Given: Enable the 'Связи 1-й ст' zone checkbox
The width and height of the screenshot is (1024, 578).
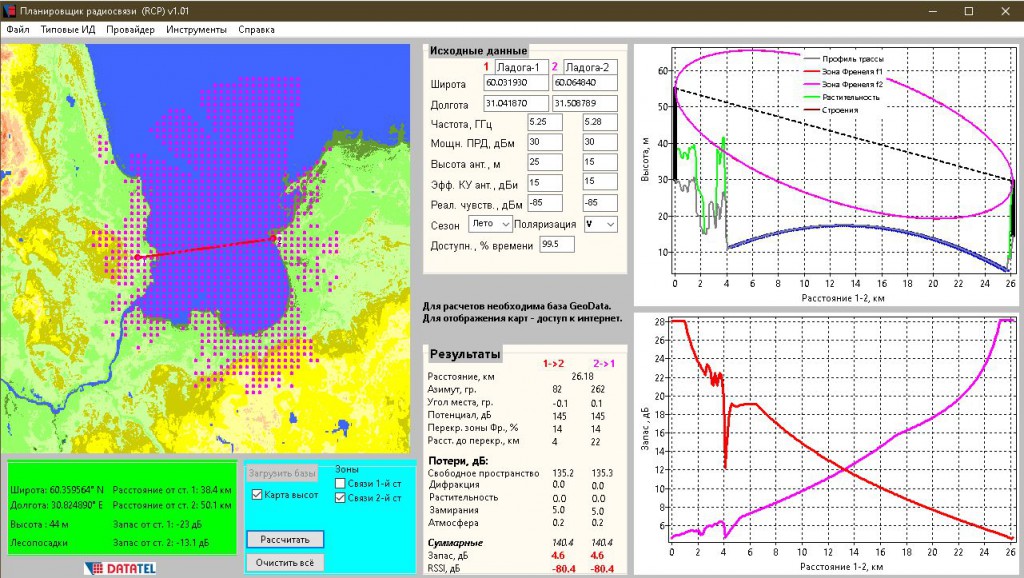Looking at the screenshot, I should 341,483.
